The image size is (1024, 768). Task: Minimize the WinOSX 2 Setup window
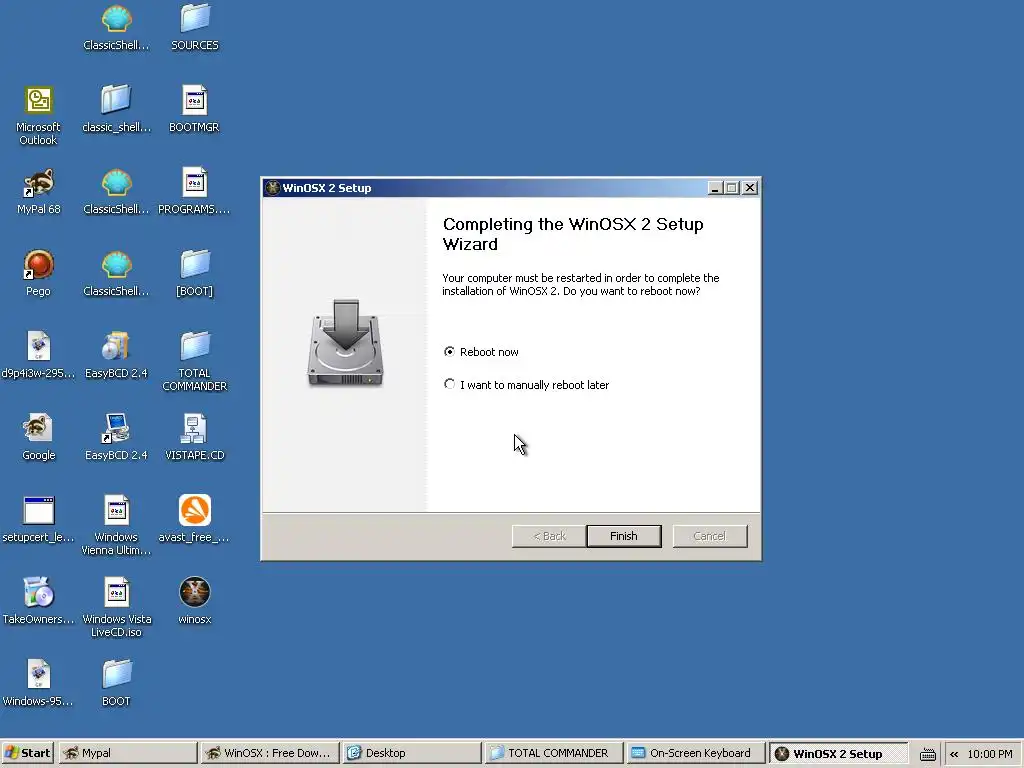(716, 188)
